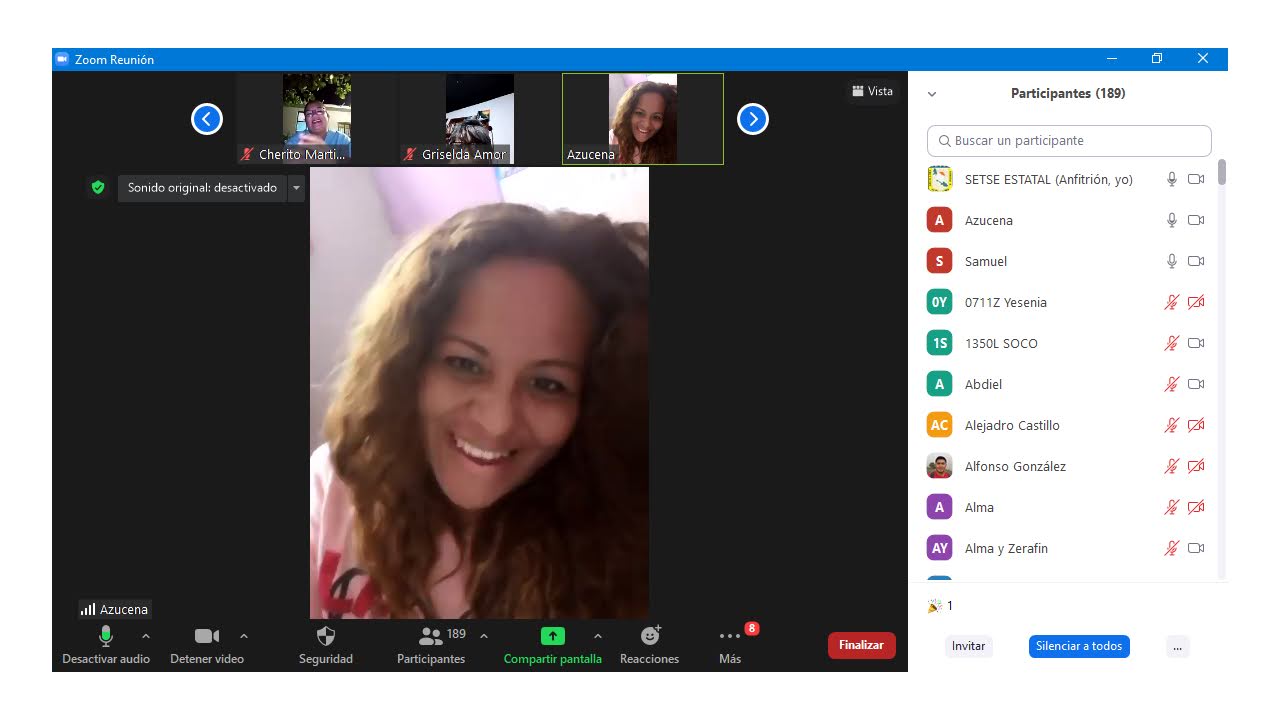This screenshot has height=720, width=1280.
Task: Mute using Desactivar audio microphone button
Action: (106, 645)
